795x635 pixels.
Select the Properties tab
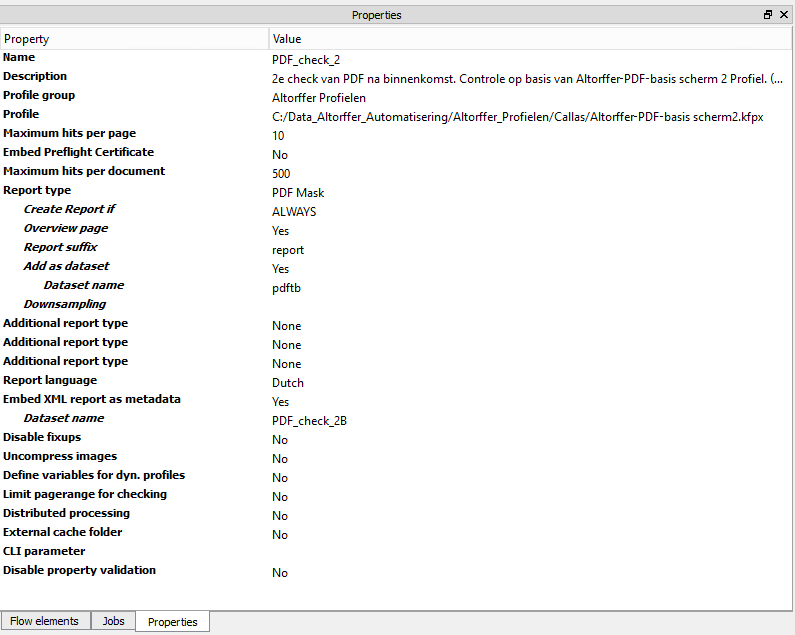pos(172,622)
